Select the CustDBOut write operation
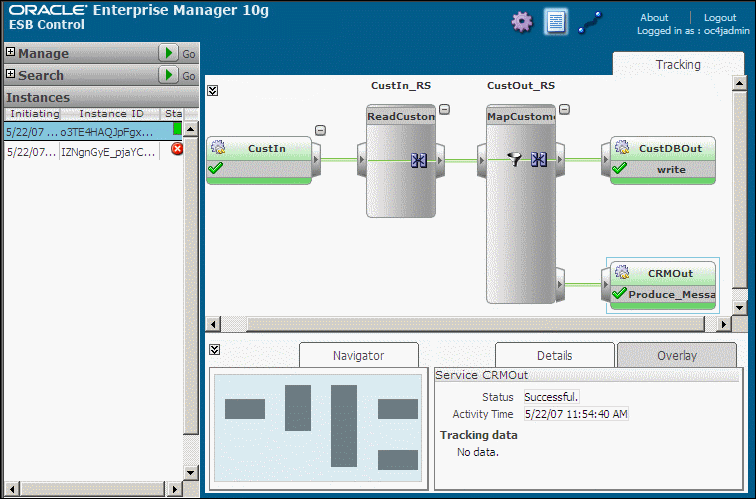756x499 pixels. pyautogui.click(x=671, y=170)
